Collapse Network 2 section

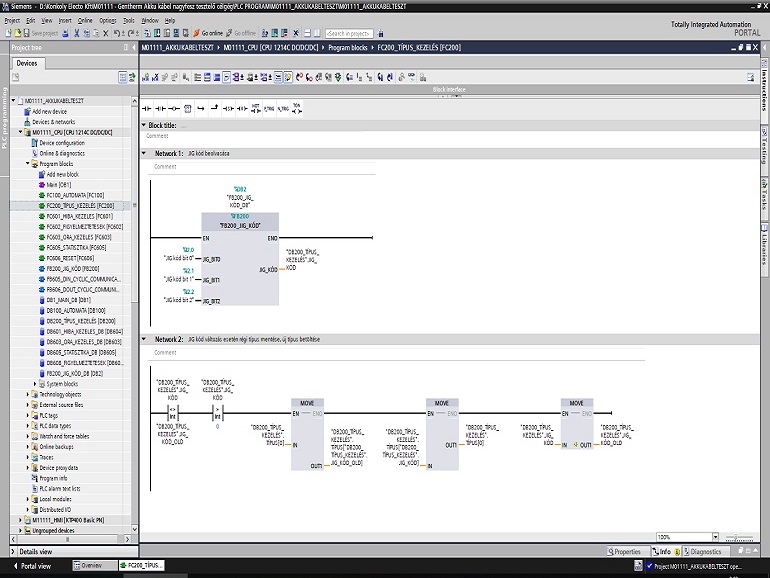(144, 339)
